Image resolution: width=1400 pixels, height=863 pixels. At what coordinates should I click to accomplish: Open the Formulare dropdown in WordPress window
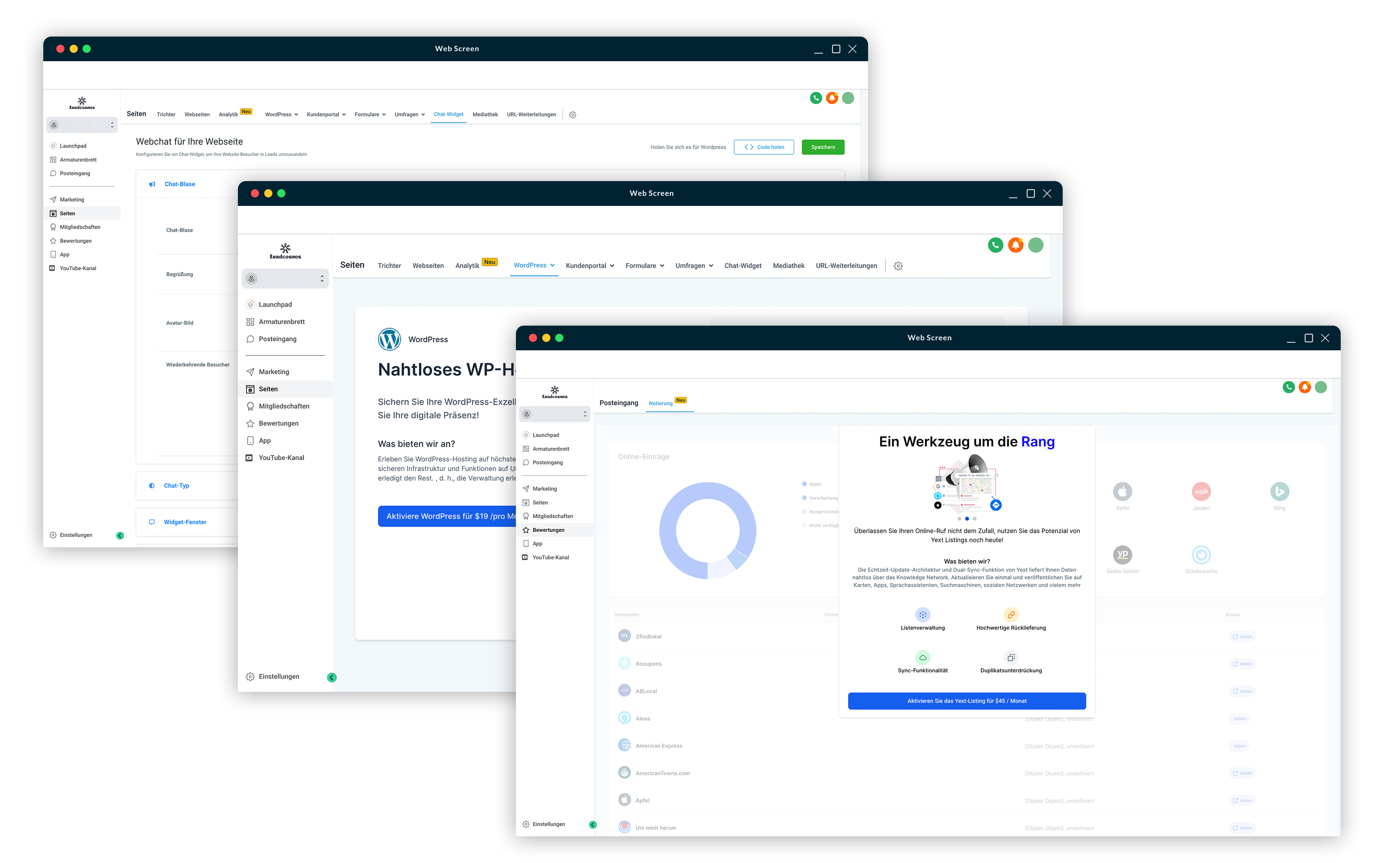pos(644,266)
